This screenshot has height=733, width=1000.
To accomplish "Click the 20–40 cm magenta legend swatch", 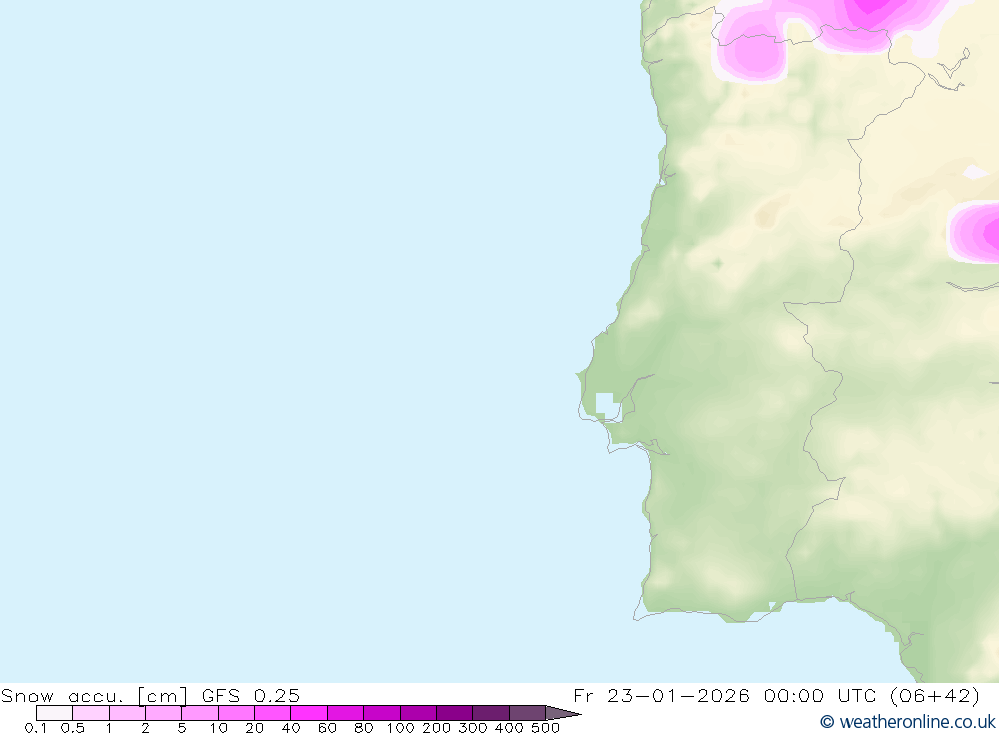I will coord(273,713).
